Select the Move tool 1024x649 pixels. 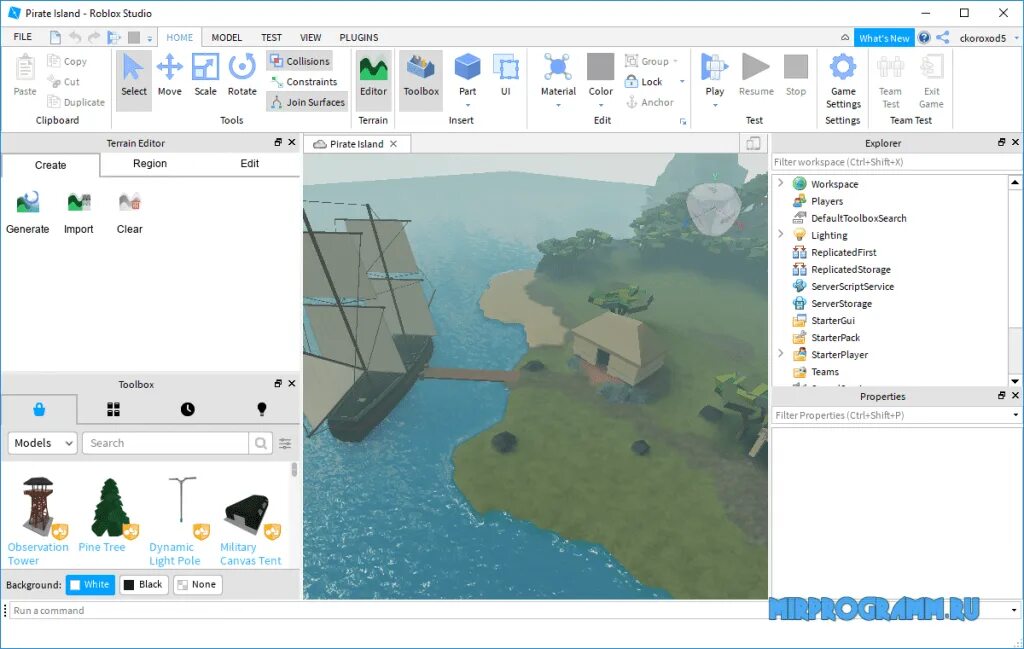click(x=169, y=74)
